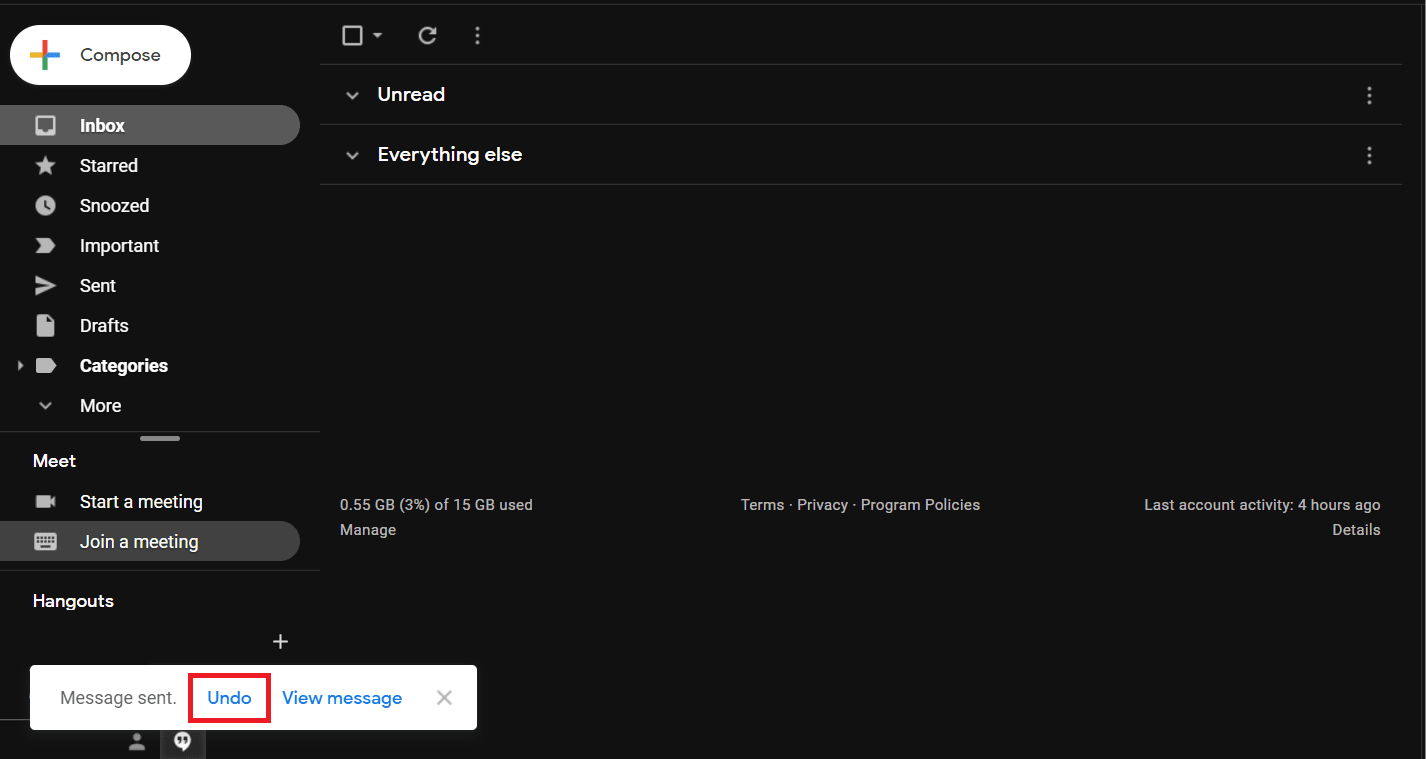Open the Program Policies link

click(x=920, y=505)
